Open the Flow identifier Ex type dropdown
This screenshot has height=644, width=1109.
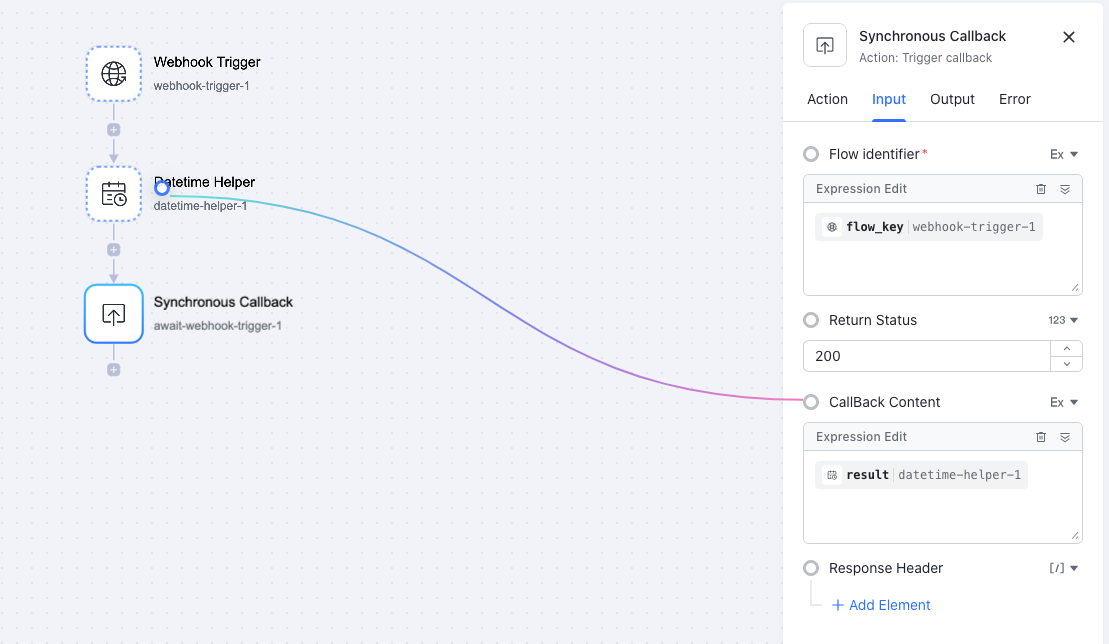tap(1063, 154)
